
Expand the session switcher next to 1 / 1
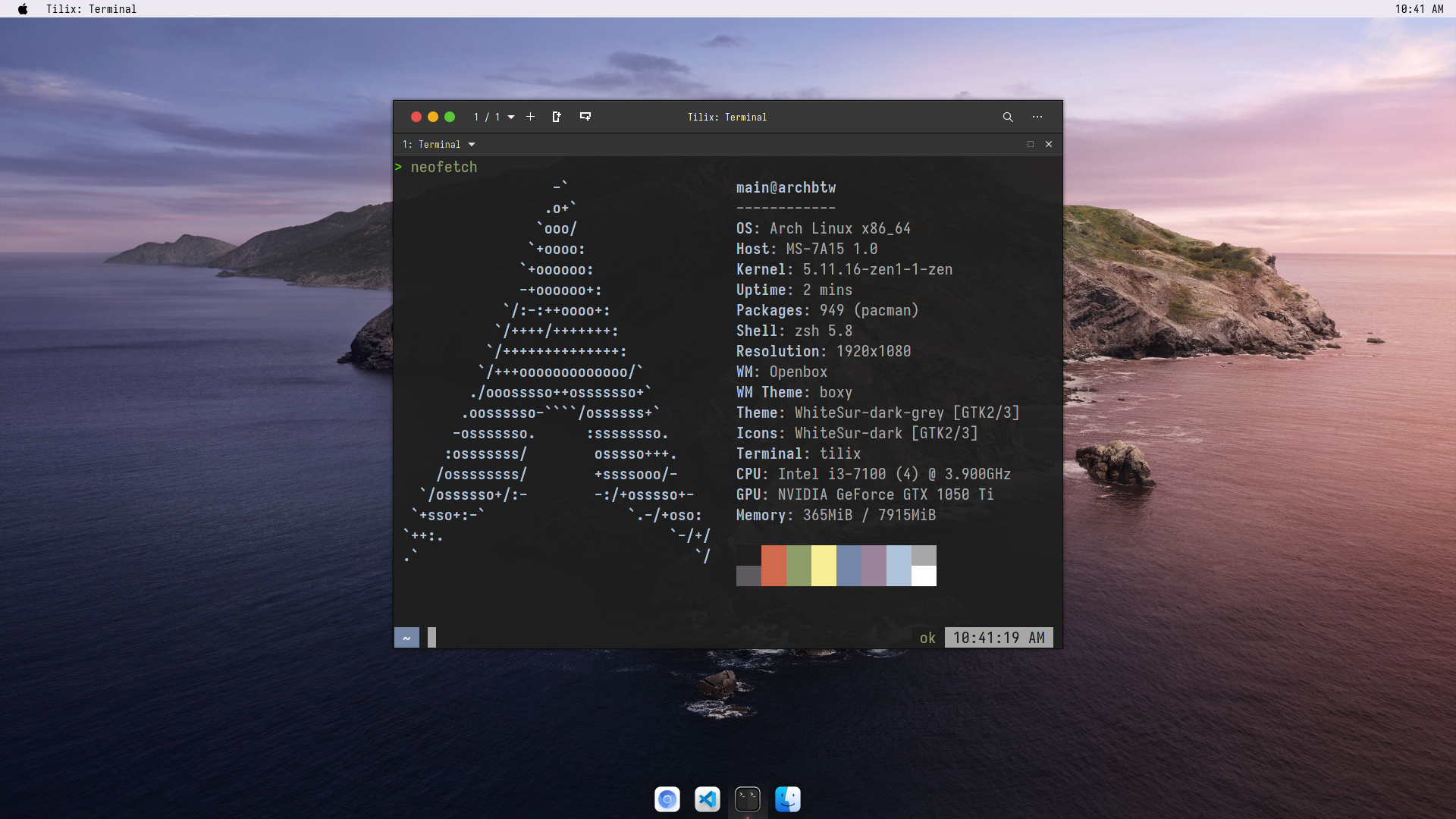click(509, 117)
